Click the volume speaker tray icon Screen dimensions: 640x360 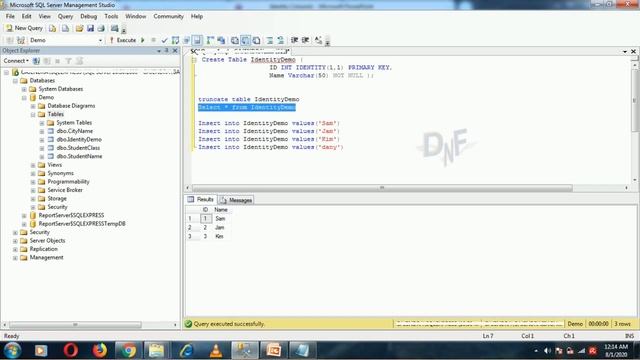coord(547,351)
